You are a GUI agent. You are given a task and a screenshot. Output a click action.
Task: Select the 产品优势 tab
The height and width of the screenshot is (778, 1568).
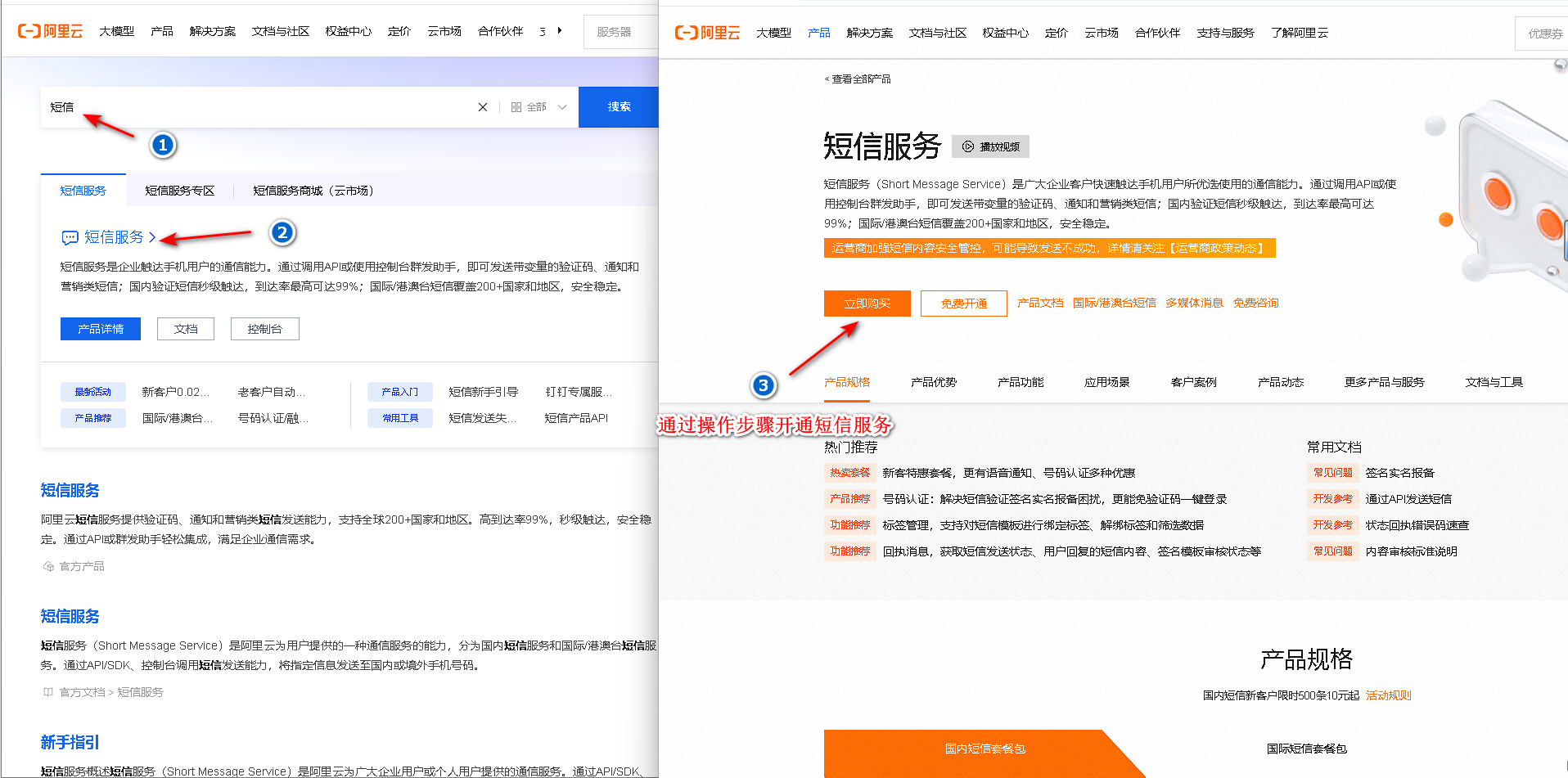pyautogui.click(x=933, y=382)
